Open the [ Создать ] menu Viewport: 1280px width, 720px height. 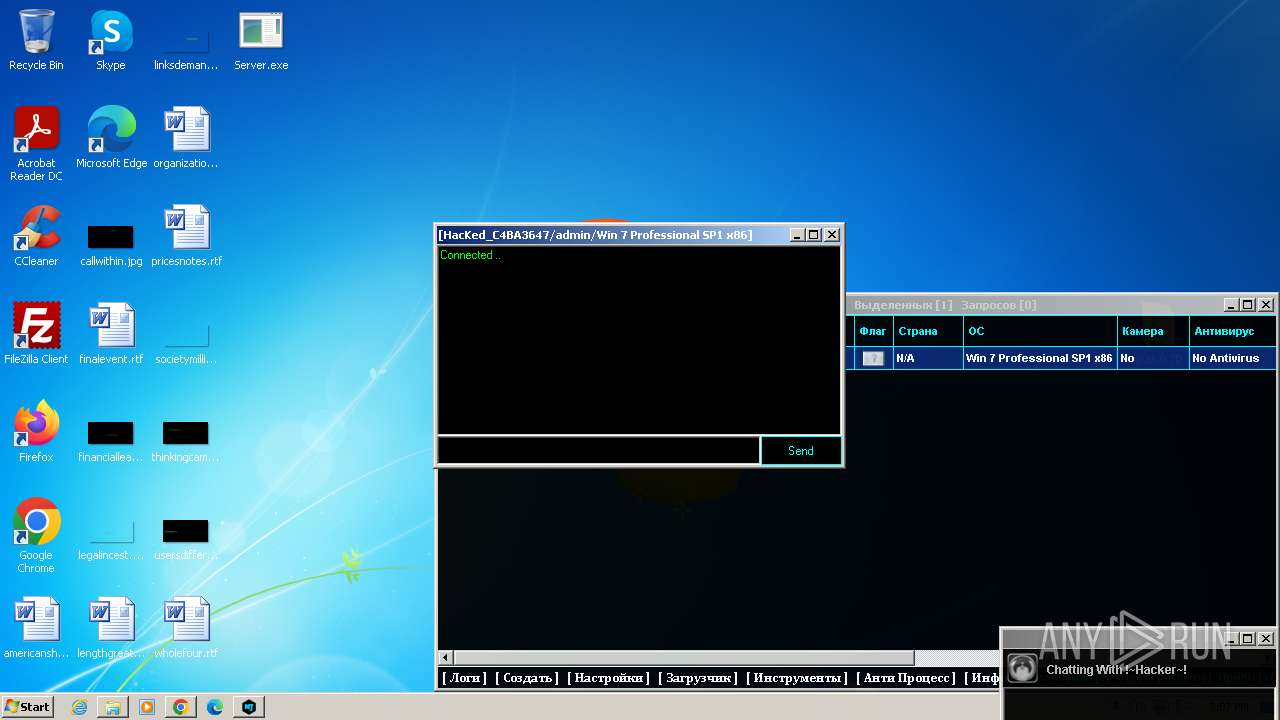coord(527,678)
